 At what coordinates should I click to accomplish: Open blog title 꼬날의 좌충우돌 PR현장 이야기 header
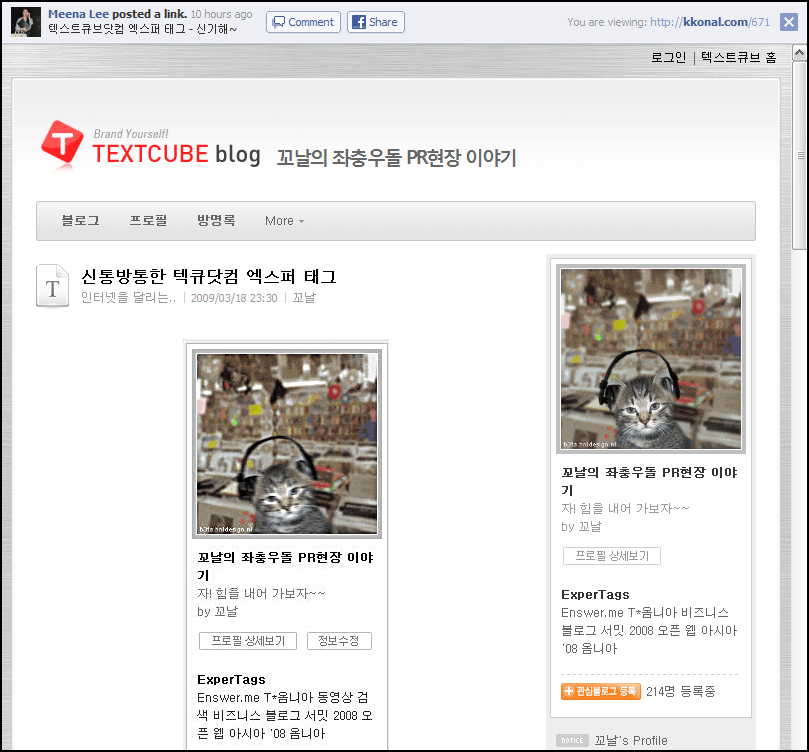pos(396,158)
